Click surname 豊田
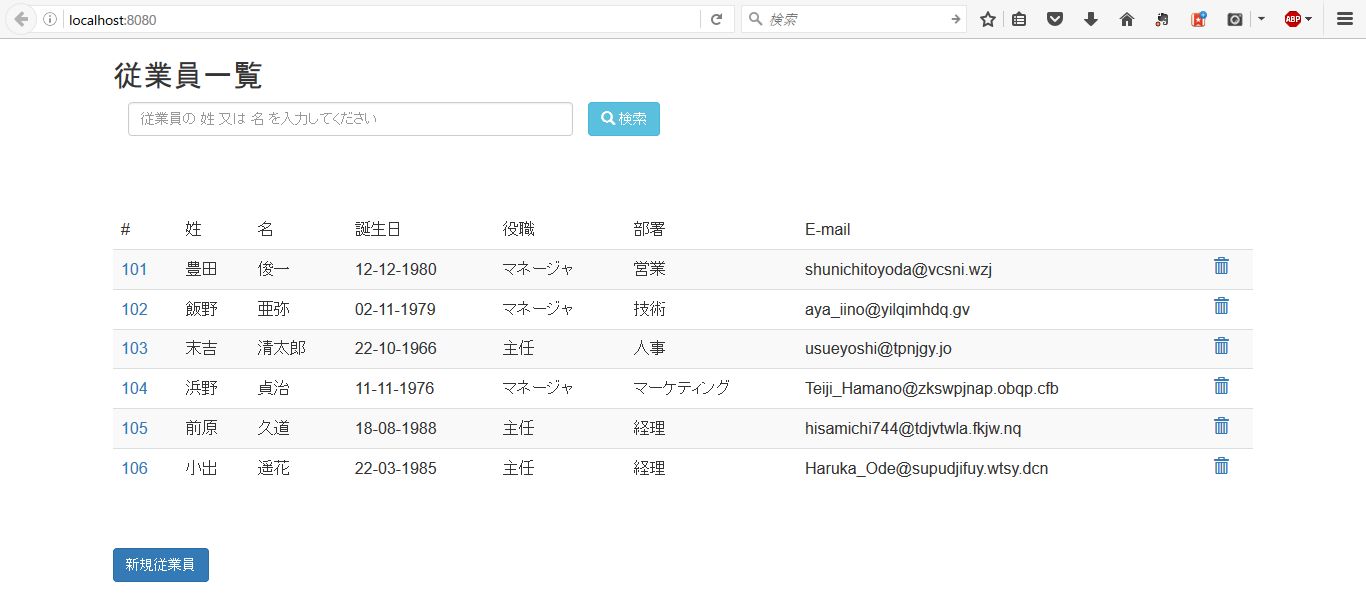 [201, 269]
